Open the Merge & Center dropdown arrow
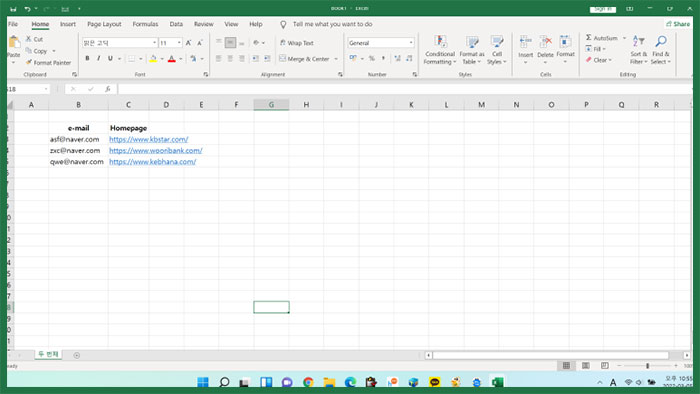 point(336,59)
